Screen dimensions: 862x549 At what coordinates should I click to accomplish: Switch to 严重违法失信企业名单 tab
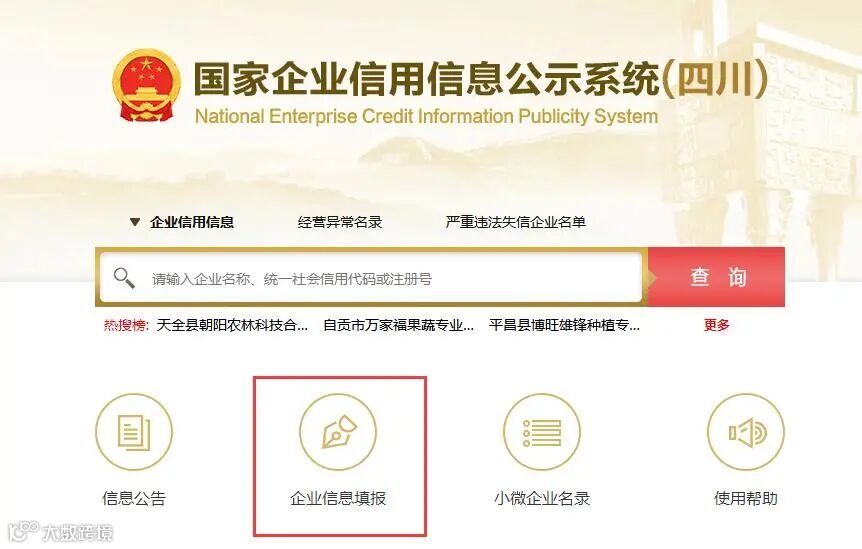click(516, 222)
